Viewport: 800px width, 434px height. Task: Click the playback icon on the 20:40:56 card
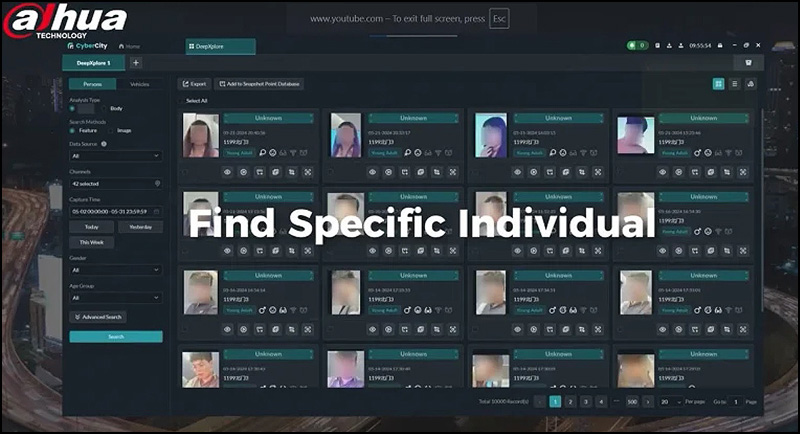243,172
